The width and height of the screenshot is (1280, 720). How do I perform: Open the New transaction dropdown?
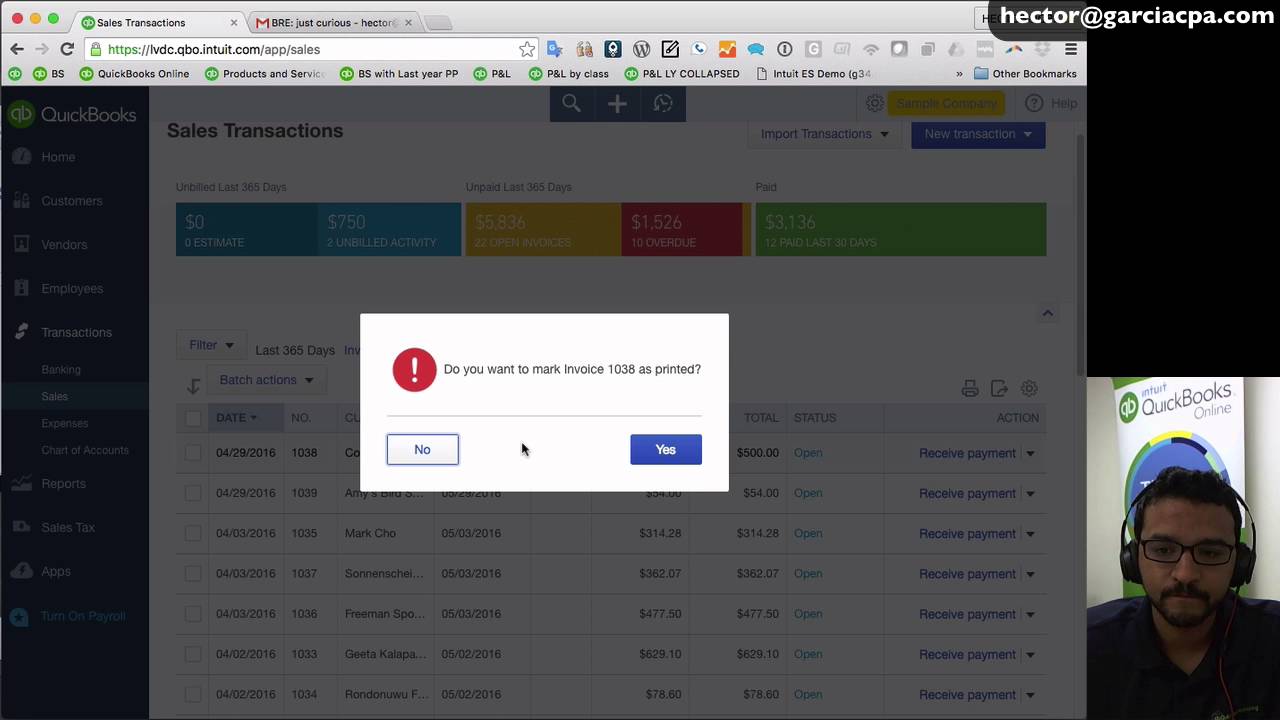tap(978, 134)
